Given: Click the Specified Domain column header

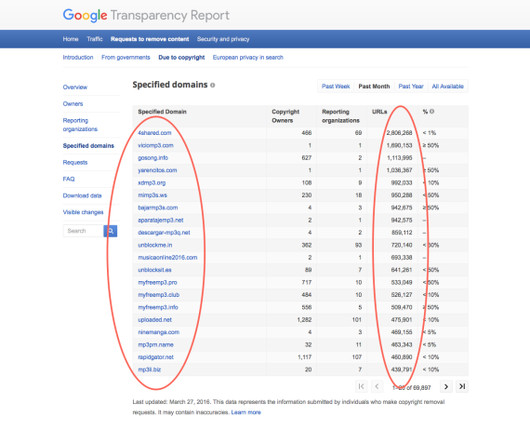Looking at the screenshot, I should click(x=162, y=112).
